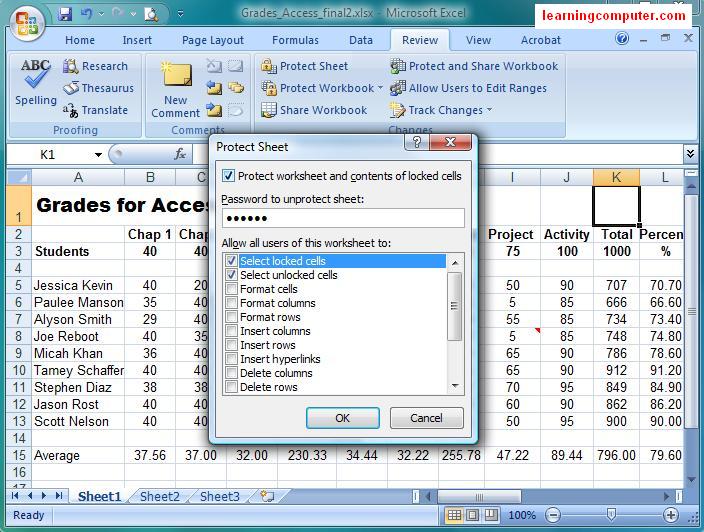Click the zoom slider handle
Viewport: 704px width, 532px height.
click(x=612, y=515)
